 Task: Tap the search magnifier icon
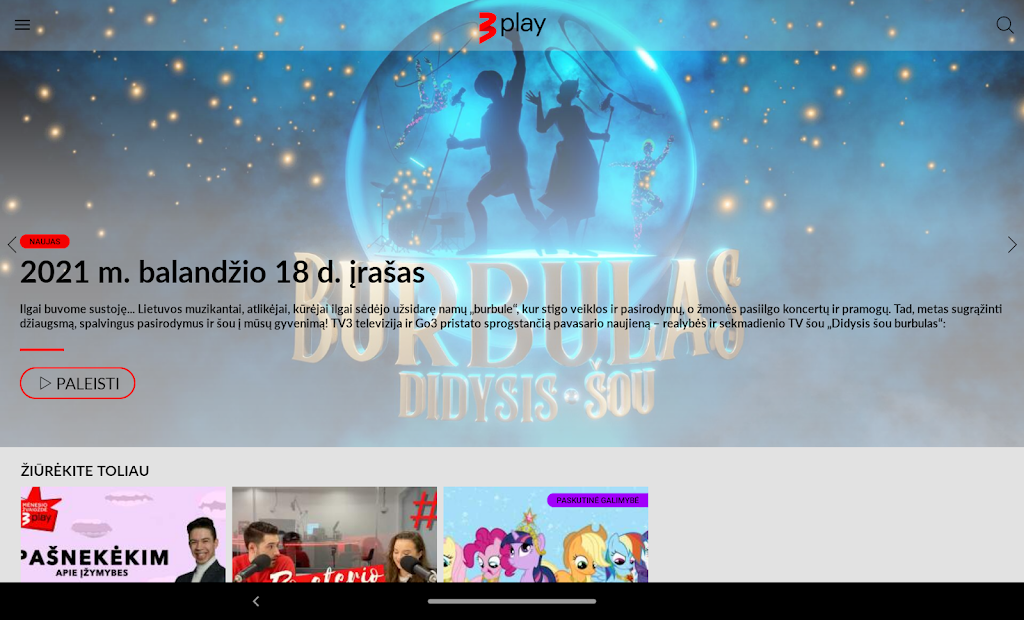pyautogui.click(x=1004, y=25)
